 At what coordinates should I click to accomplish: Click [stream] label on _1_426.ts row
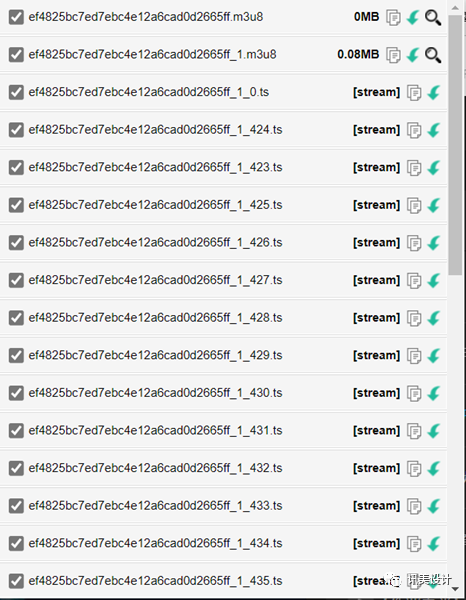pos(376,243)
